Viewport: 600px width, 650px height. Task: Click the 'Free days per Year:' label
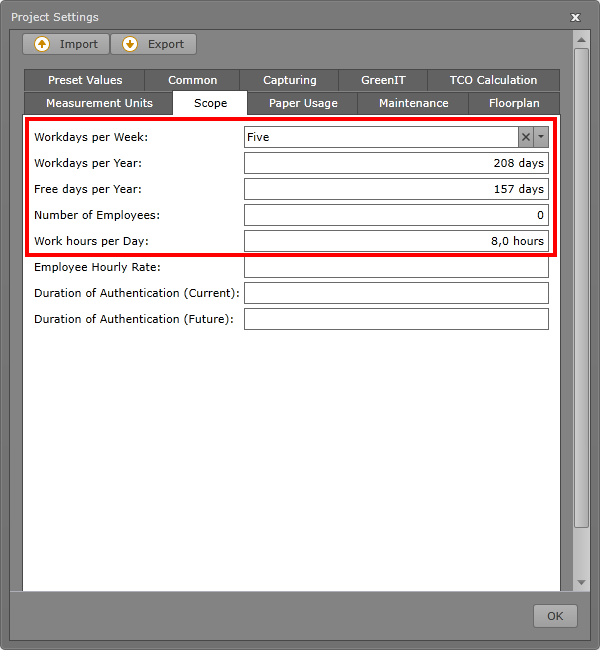point(87,189)
